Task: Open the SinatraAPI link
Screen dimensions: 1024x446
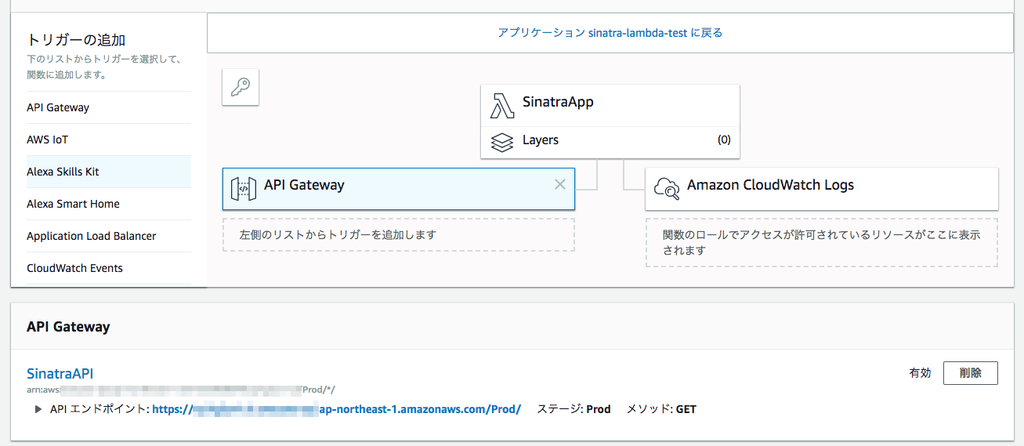Action: pos(60,374)
